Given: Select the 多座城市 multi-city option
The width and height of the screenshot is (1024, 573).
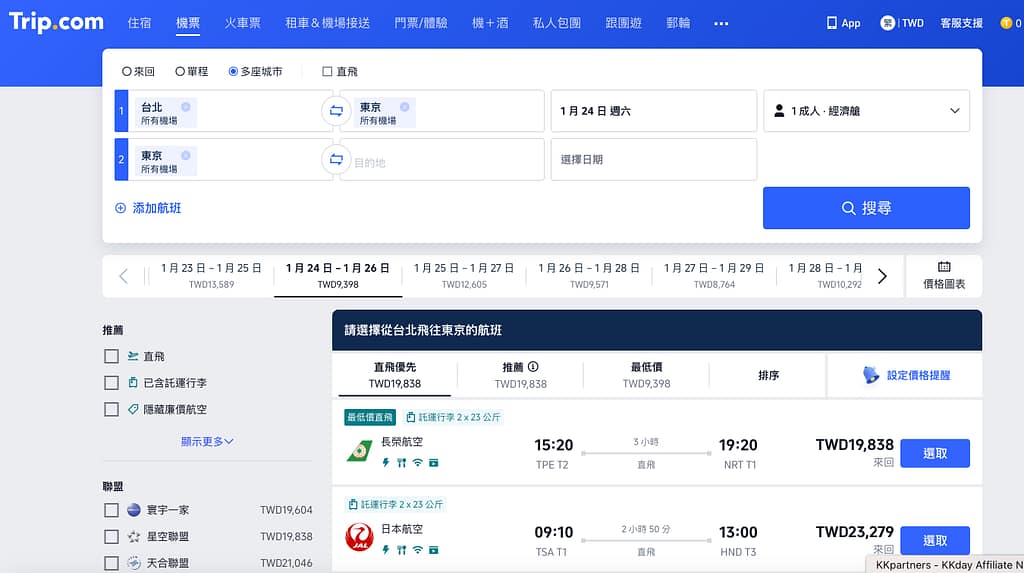Looking at the screenshot, I should pos(255,71).
